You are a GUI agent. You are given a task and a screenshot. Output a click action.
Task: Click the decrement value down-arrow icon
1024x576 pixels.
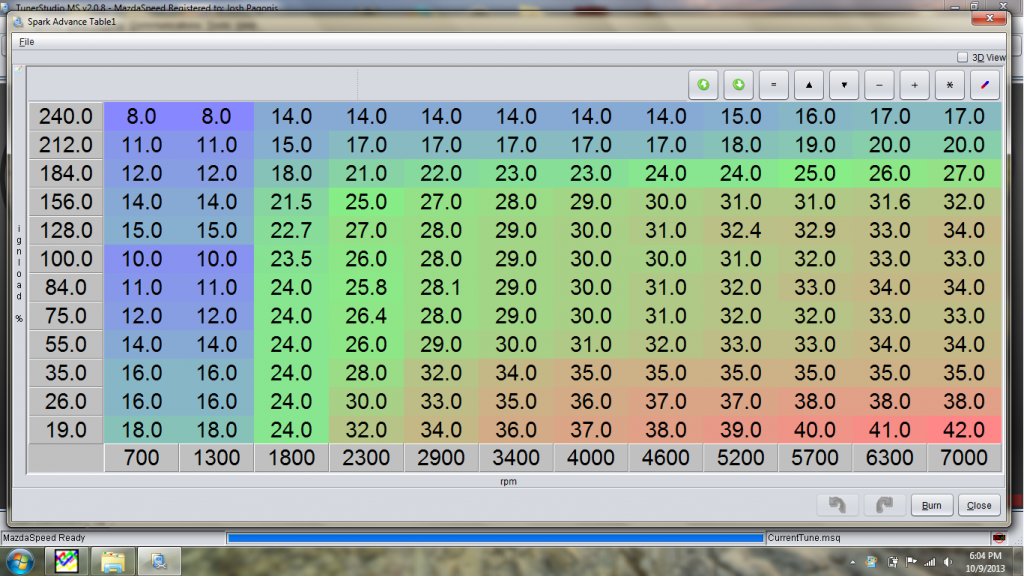point(843,85)
